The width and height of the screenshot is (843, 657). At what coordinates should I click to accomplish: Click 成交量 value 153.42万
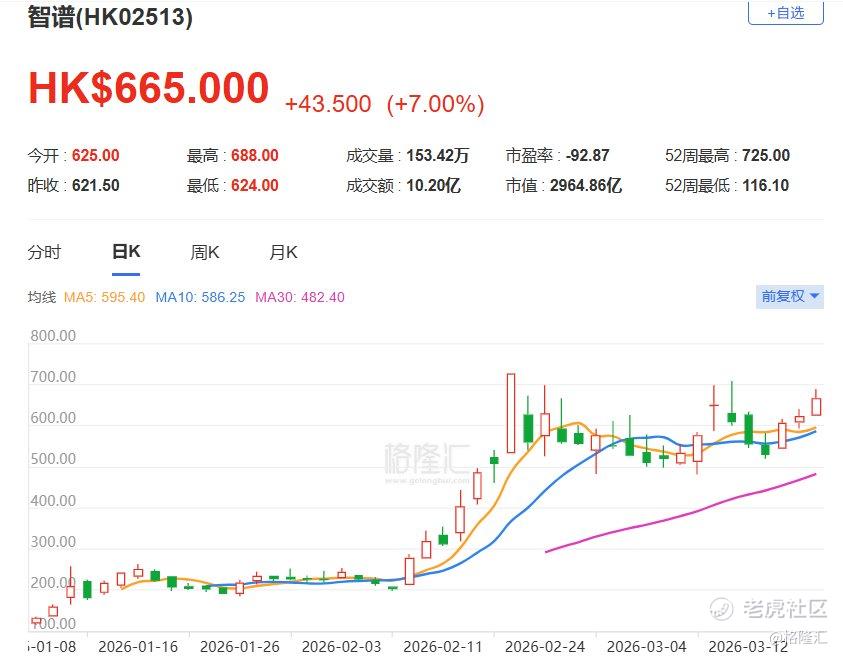(438, 155)
